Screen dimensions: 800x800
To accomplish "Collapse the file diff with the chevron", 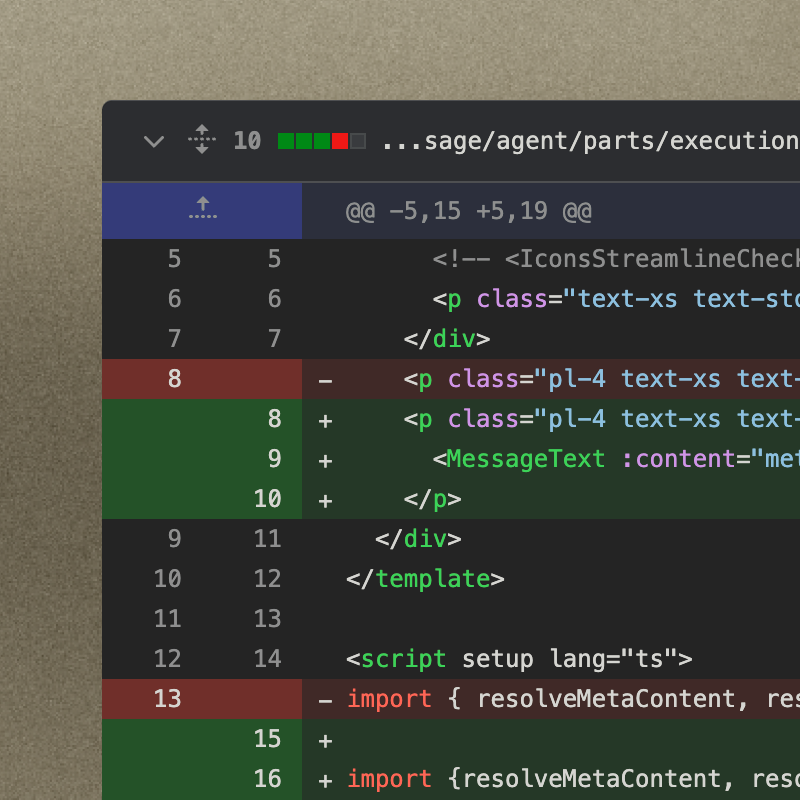I will click(153, 141).
